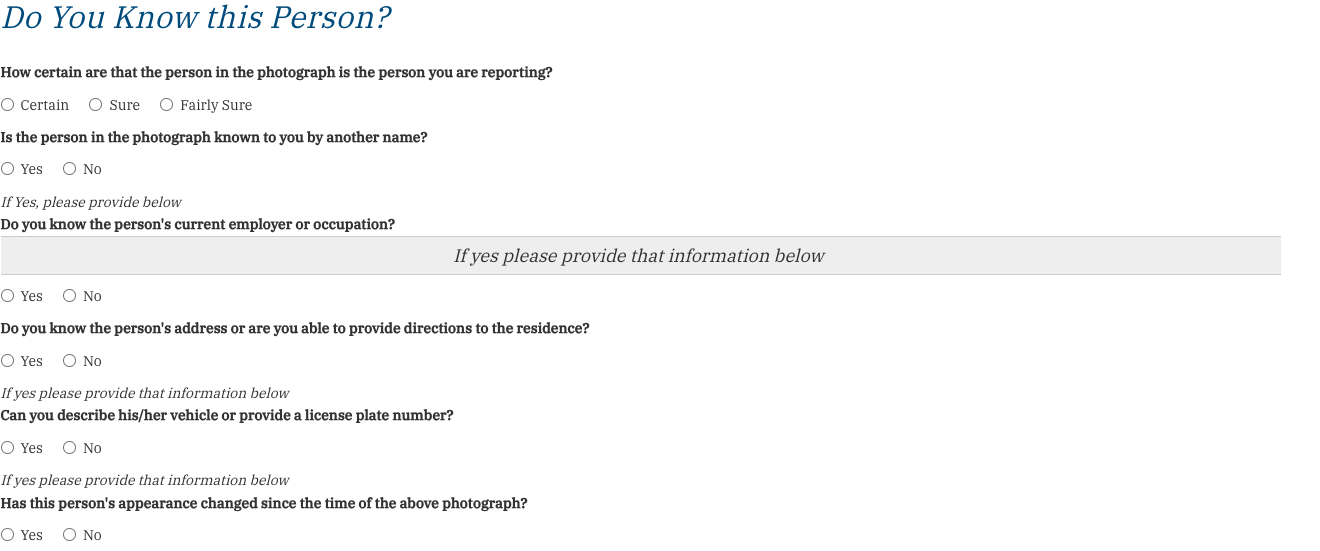Viewport: 1320px width, 551px height.
Task: Click the gray "If yes please provide" banner
Action: point(640,256)
